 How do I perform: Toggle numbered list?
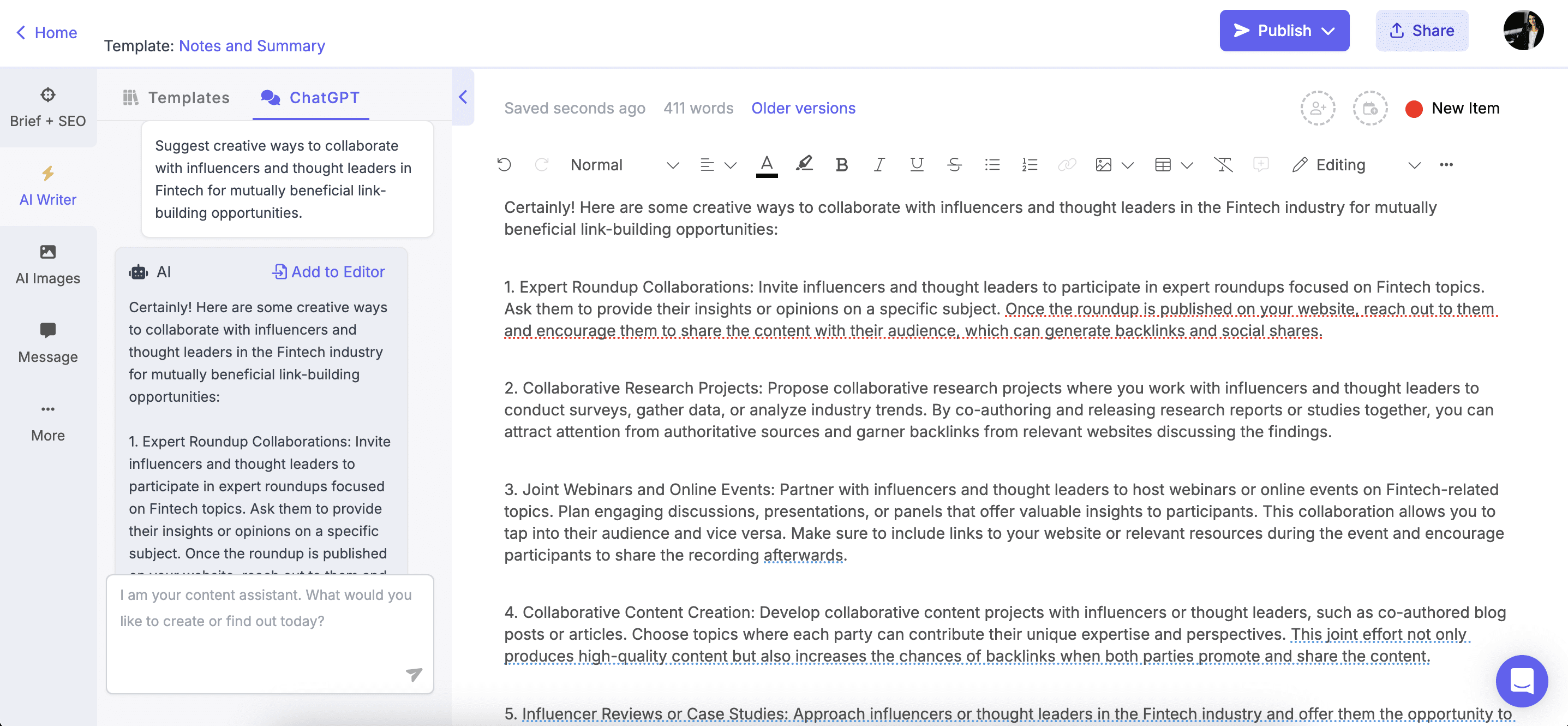1030,165
